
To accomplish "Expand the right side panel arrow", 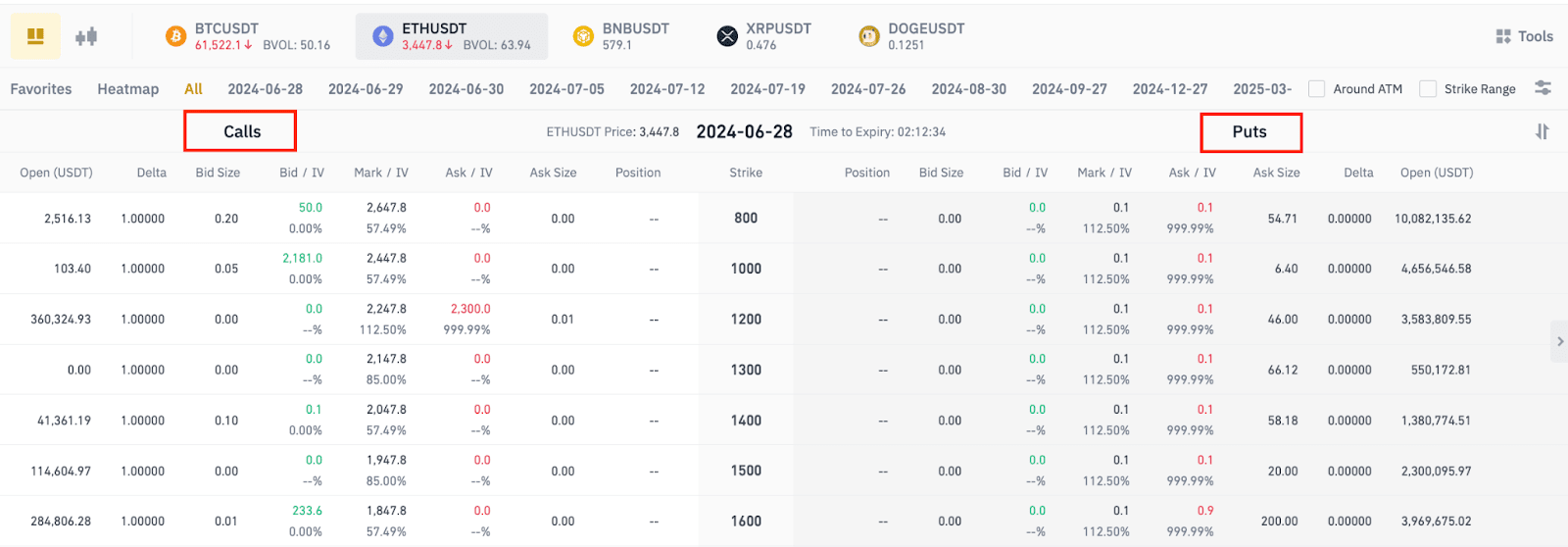I will point(1559,341).
